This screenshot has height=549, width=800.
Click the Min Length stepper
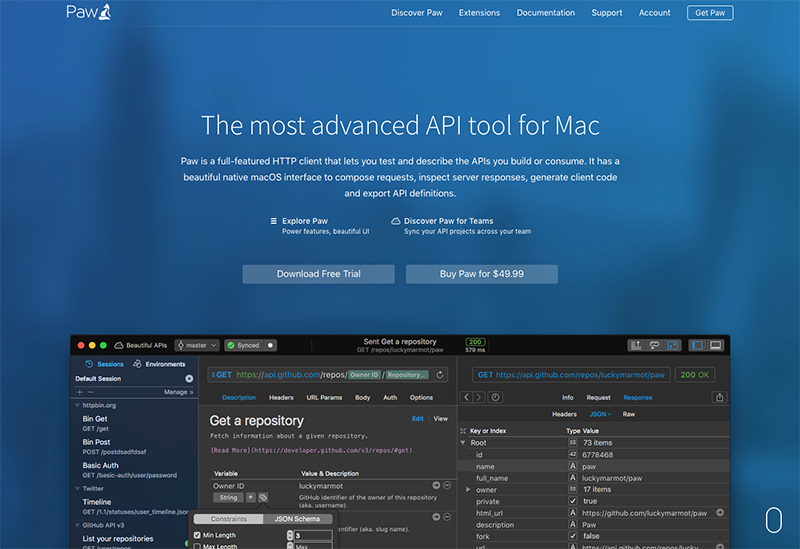(x=290, y=535)
